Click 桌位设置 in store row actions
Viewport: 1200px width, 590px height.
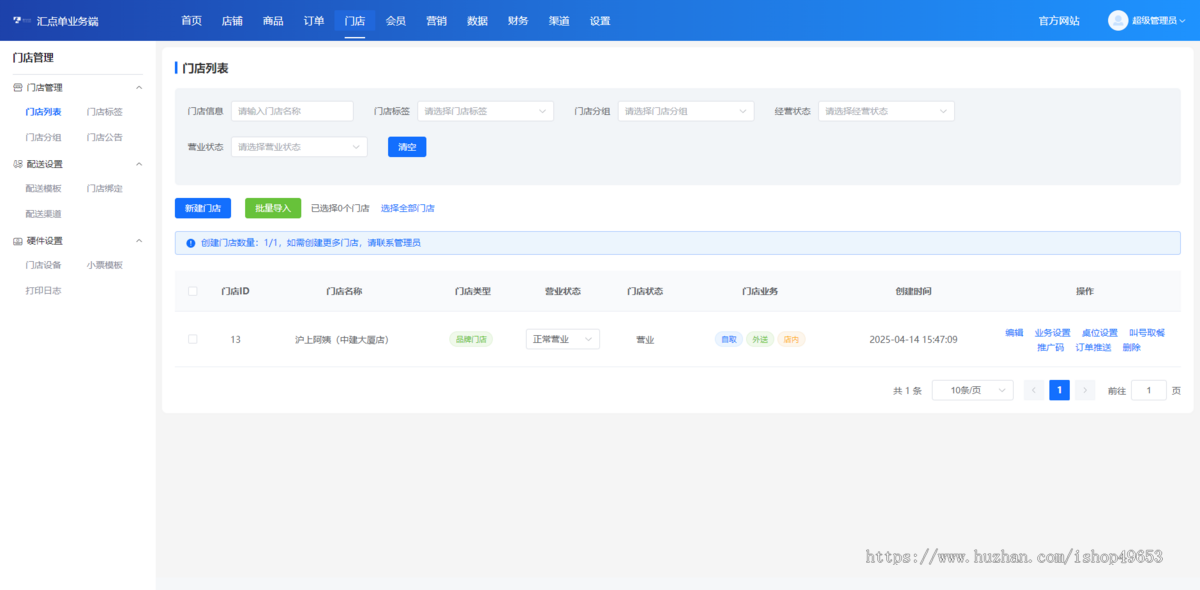coord(1099,333)
